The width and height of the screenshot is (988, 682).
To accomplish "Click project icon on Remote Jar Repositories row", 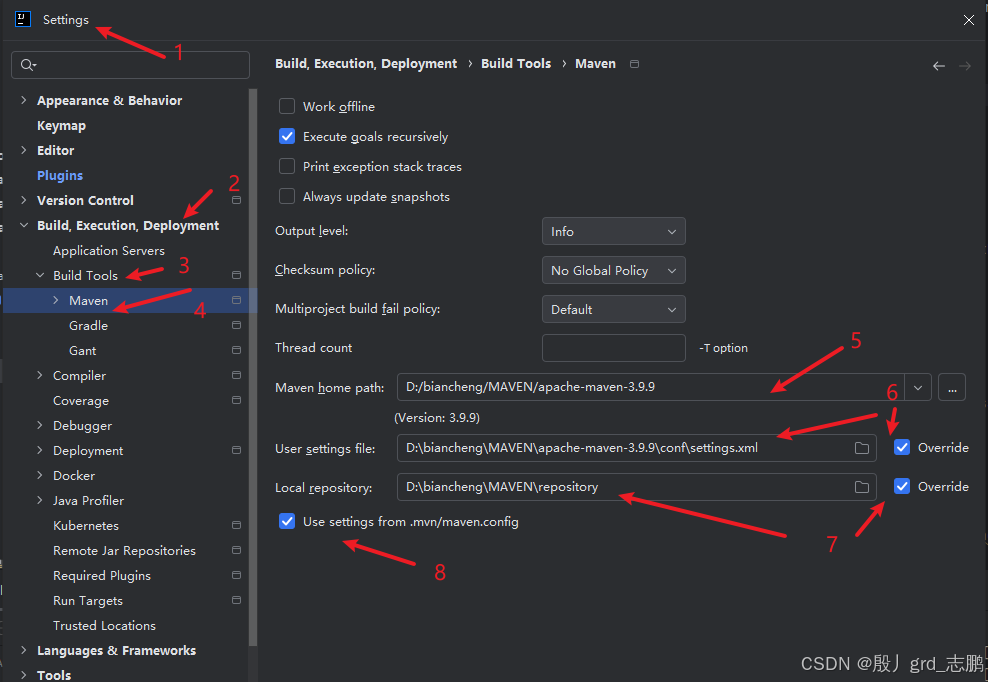I will tap(236, 550).
